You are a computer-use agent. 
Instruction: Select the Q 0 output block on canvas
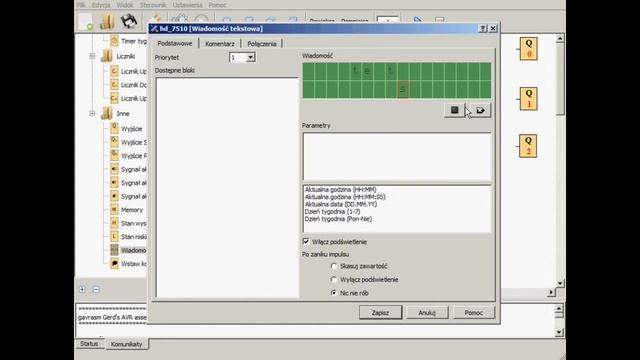(x=529, y=49)
